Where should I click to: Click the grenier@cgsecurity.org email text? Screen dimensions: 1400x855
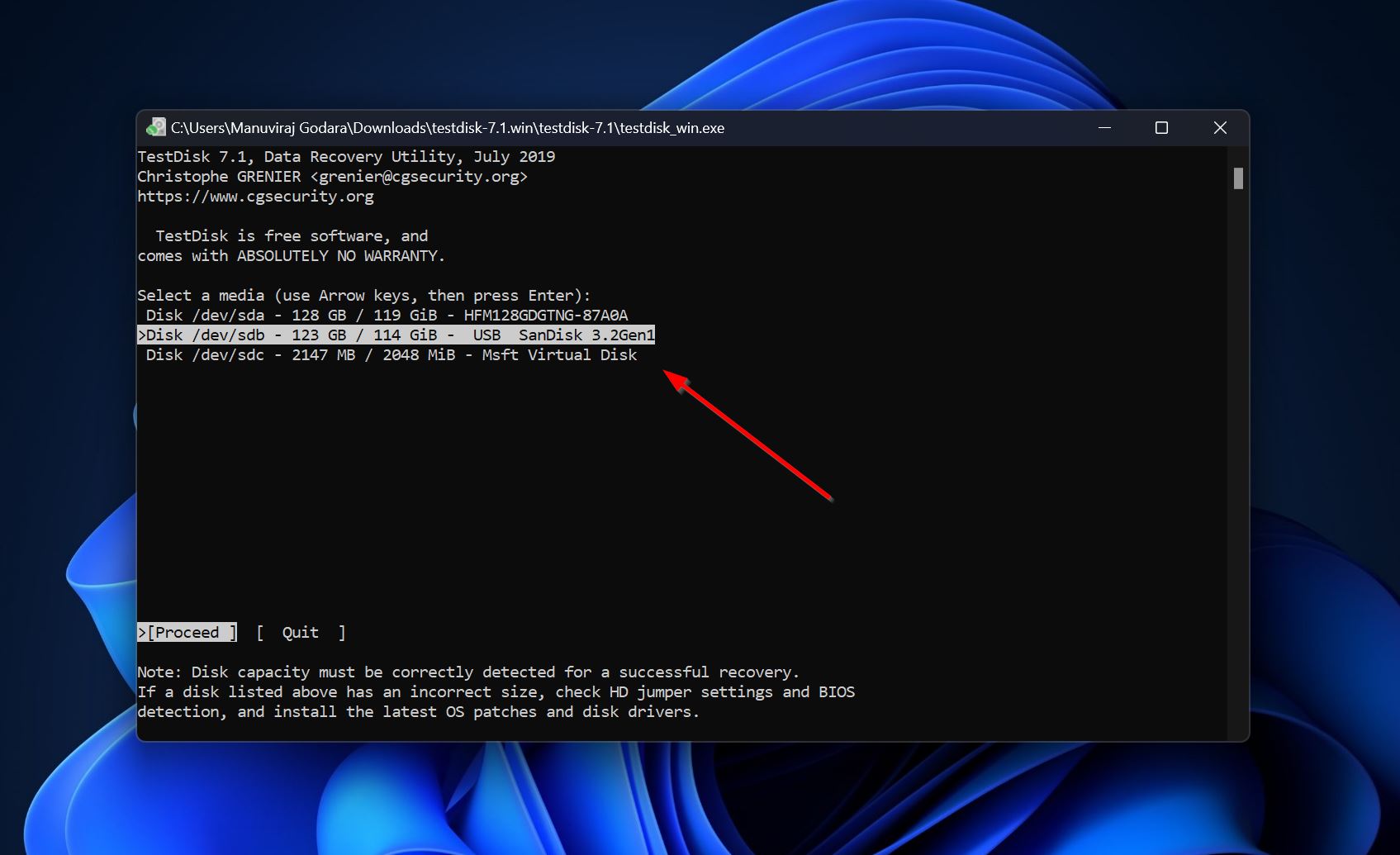point(419,177)
